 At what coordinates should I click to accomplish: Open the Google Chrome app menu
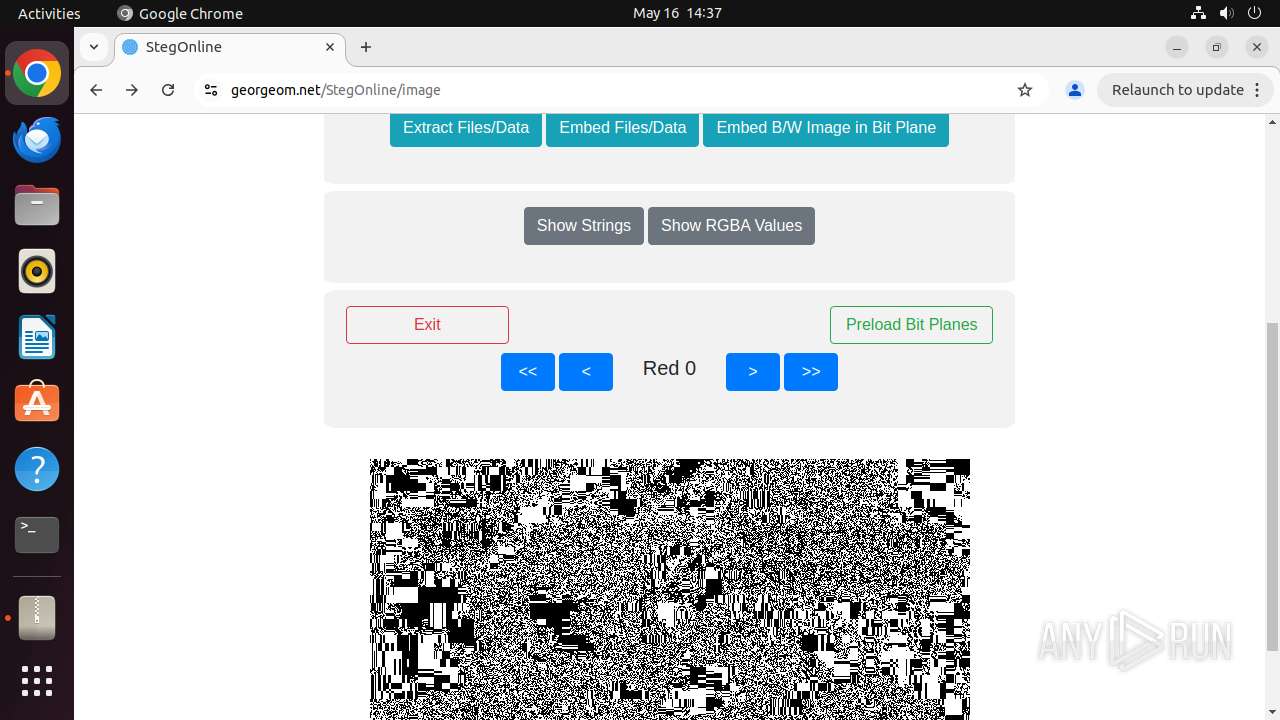(x=180, y=13)
